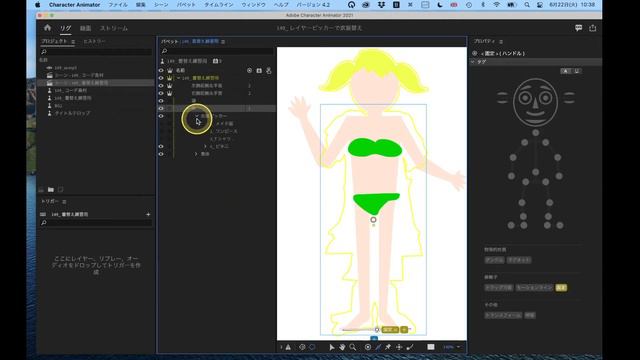
Task: Click the circular target icon in layer header
Action: tap(249, 70)
